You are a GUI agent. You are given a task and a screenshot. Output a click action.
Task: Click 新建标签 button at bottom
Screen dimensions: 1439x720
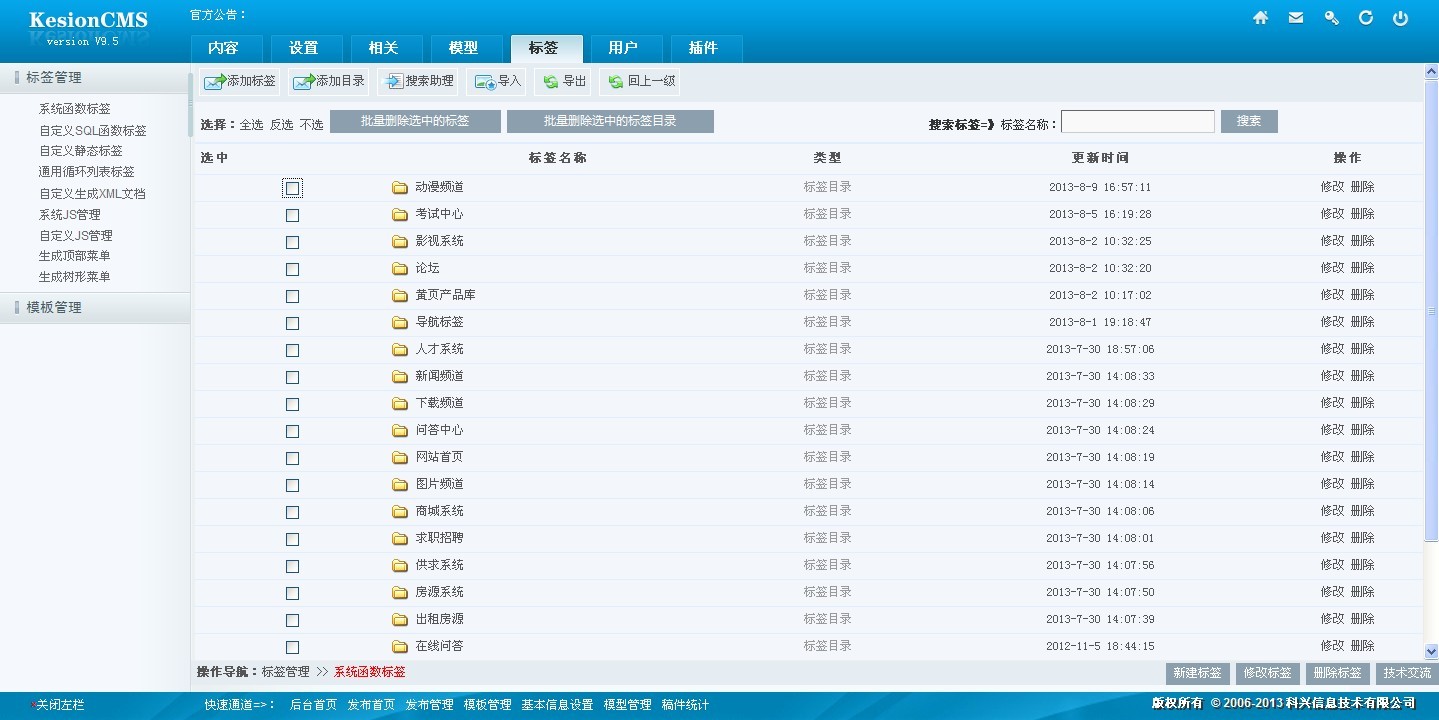click(1197, 673)
